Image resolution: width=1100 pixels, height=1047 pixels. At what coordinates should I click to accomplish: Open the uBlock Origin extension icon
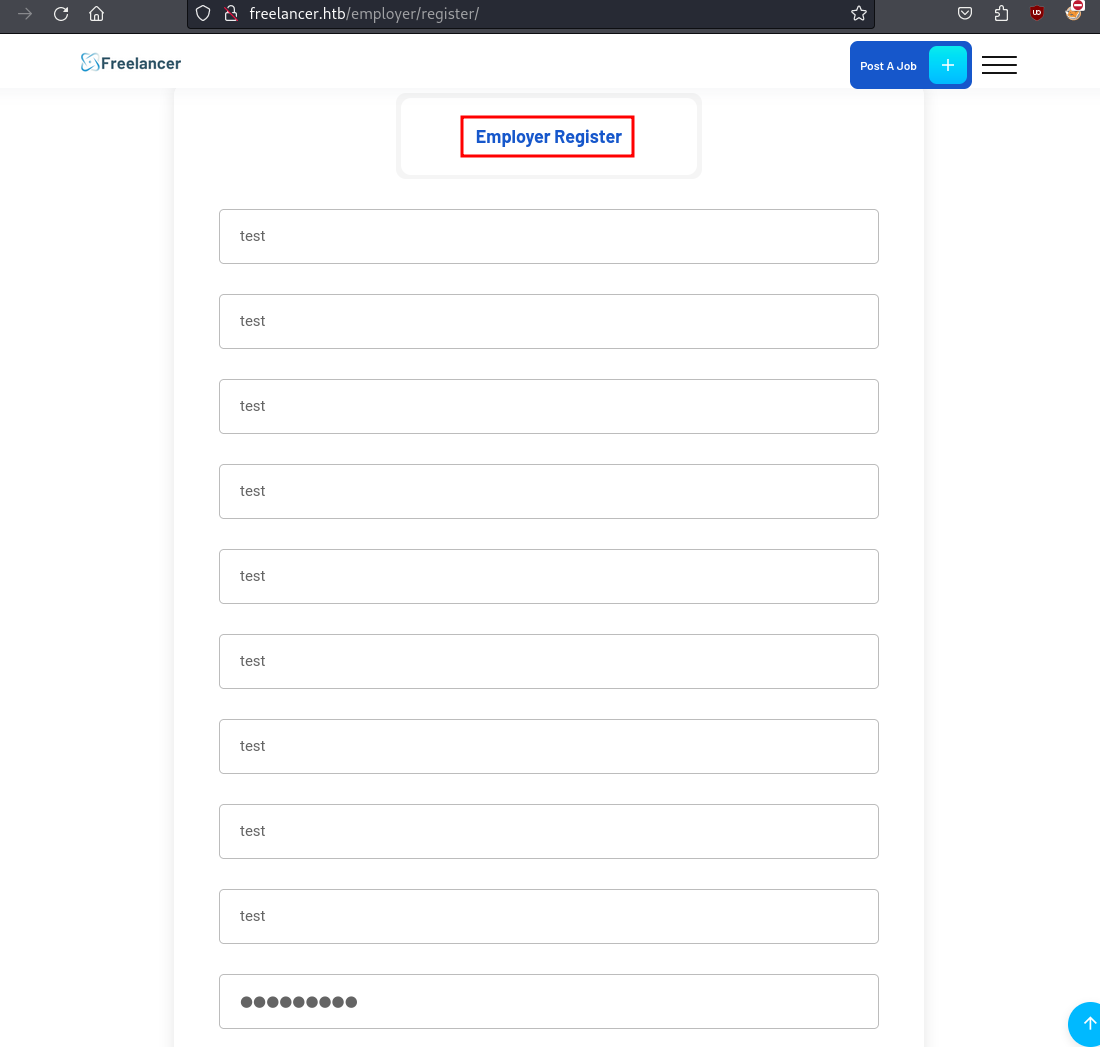1037,14
